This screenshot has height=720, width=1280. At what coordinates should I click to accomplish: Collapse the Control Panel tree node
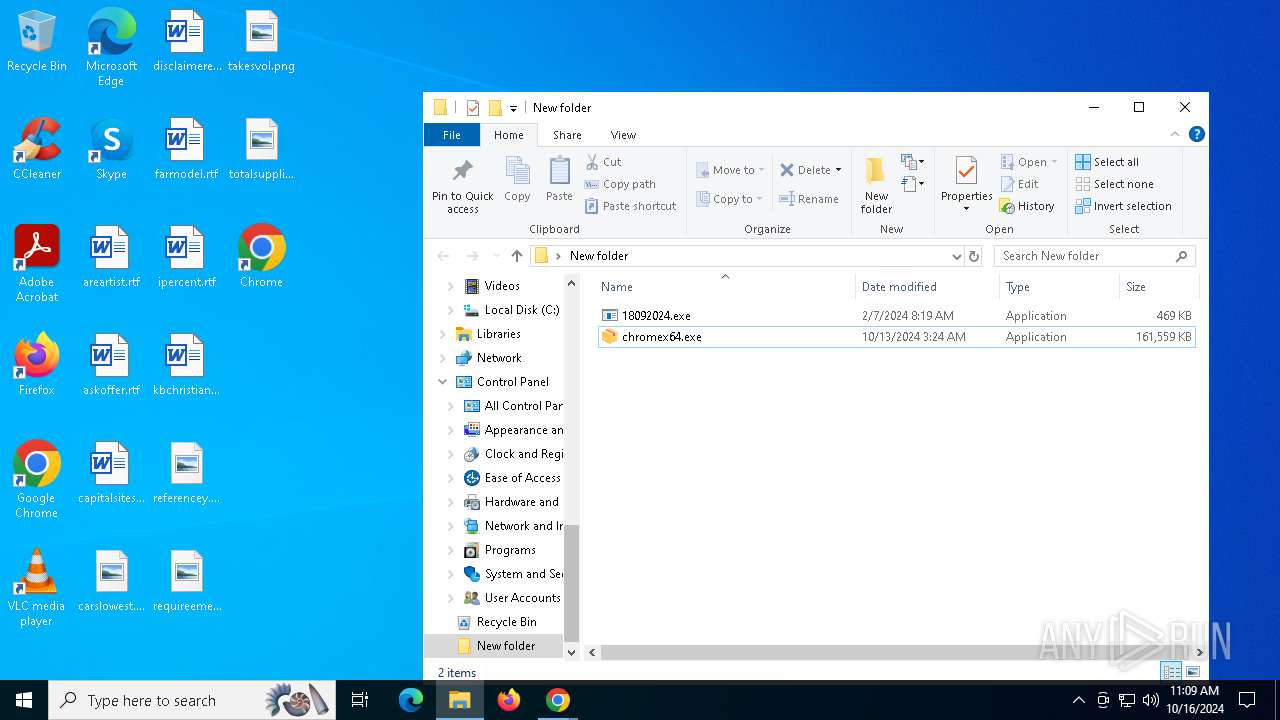[443, 382]
